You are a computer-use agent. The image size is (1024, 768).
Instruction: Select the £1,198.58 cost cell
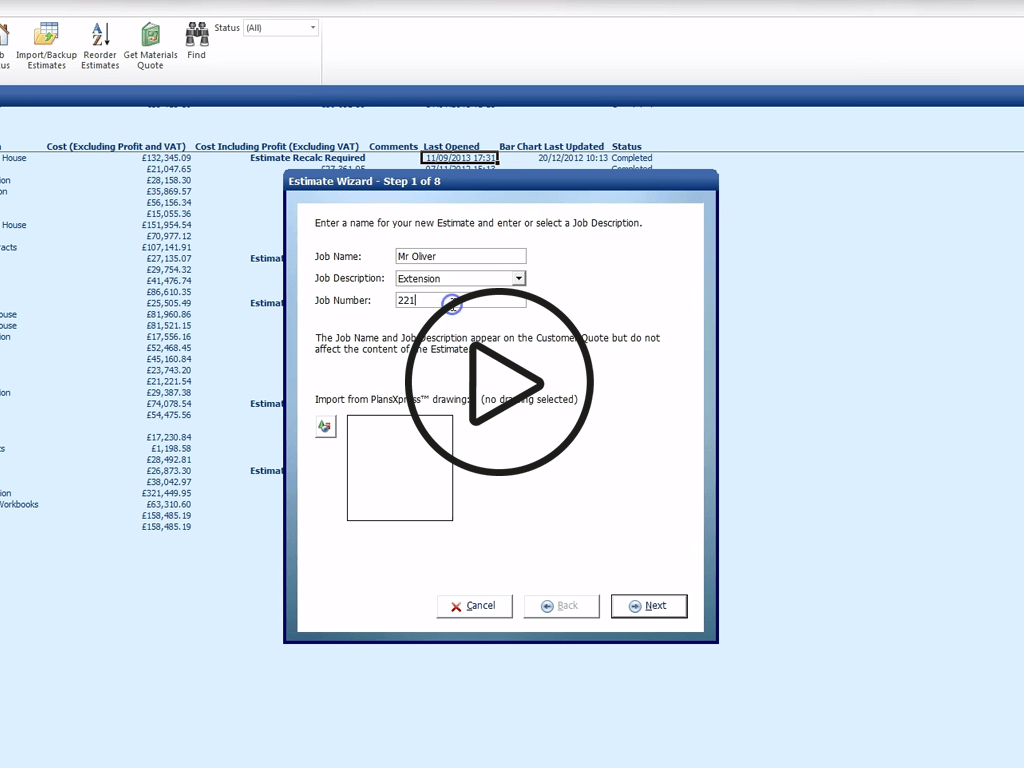click(x=171, y=449)
